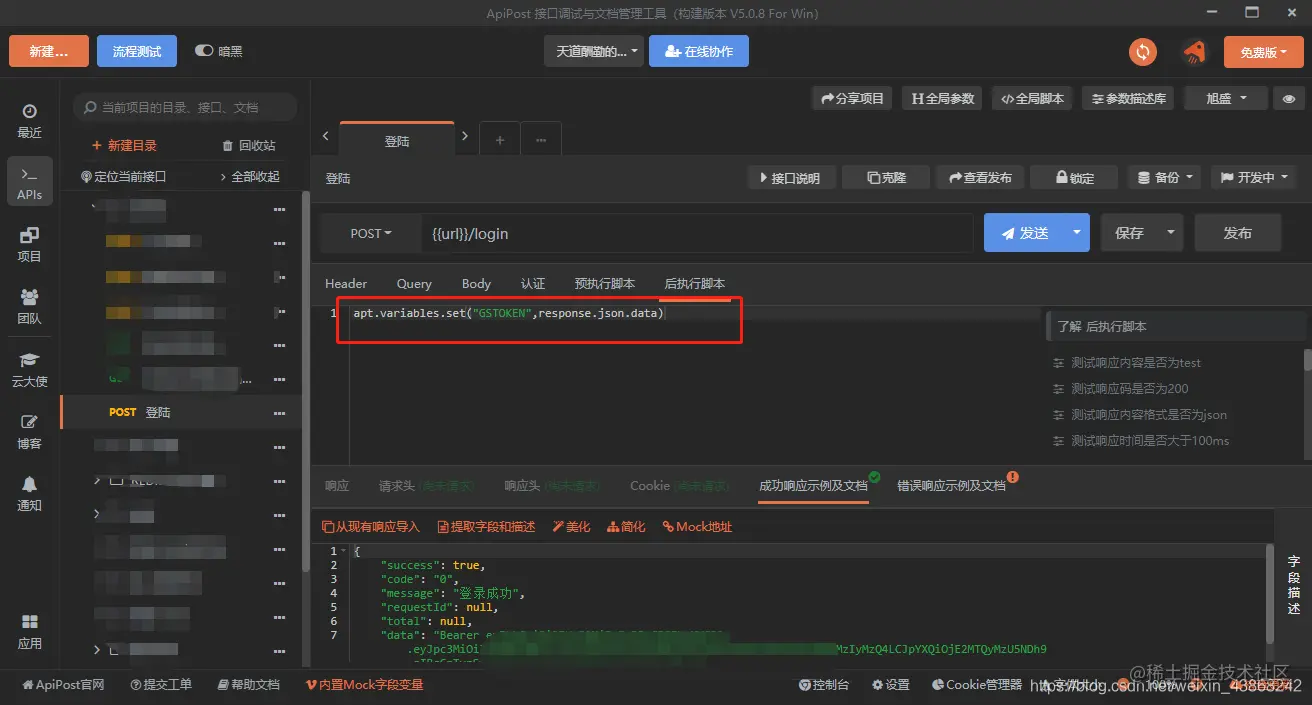The width and height of the screenshot is (1312, 705).
Task: Open the POST method dropdown
Action: click(371, 233)
